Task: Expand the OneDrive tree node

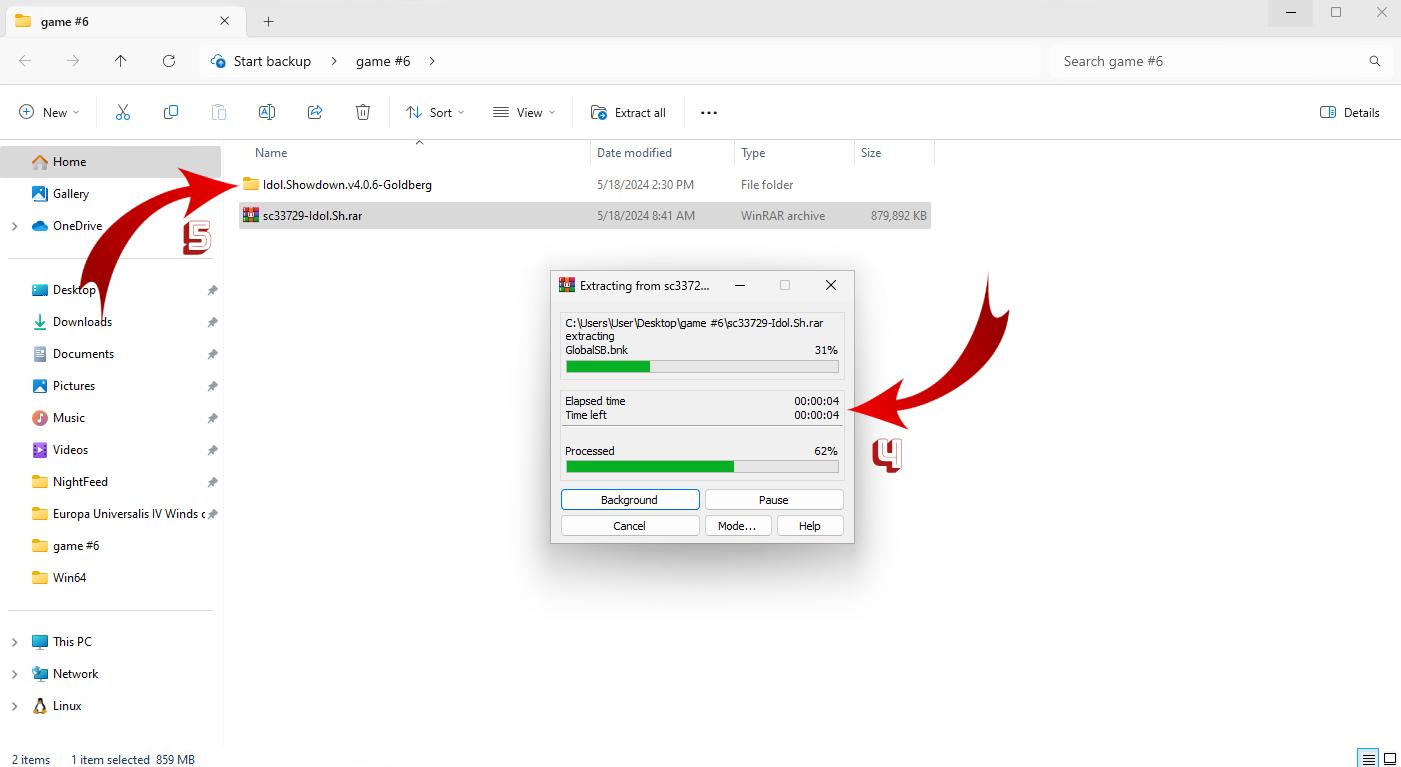Action: point(14,226)
